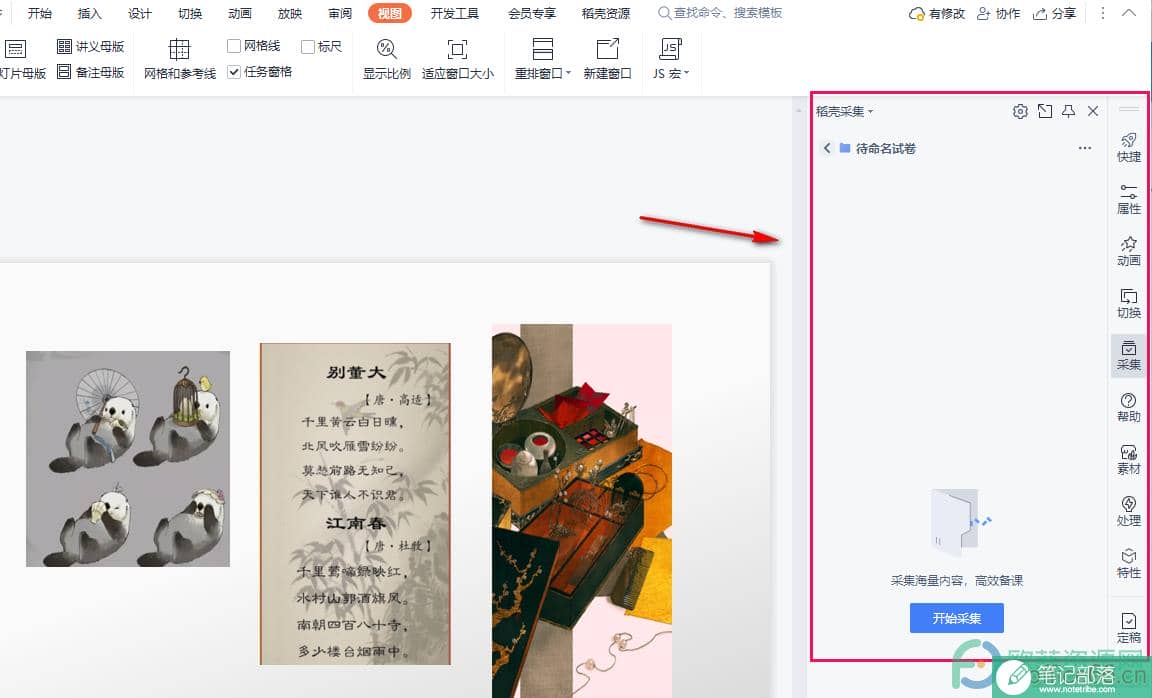The image size is (1152, 698).
Task: Click 适应窗口大小 fit to window
Action: [x=457, y=59]
